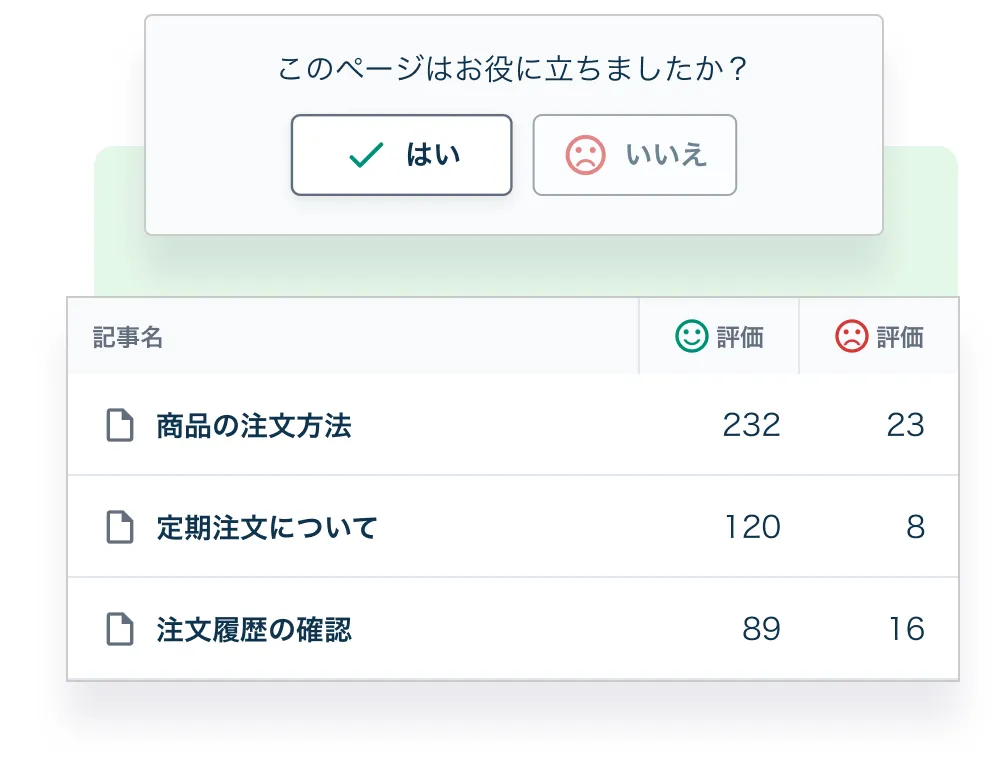Click positive rating count 120
The width and height of the screenshot is (1000, 780).
752,527
